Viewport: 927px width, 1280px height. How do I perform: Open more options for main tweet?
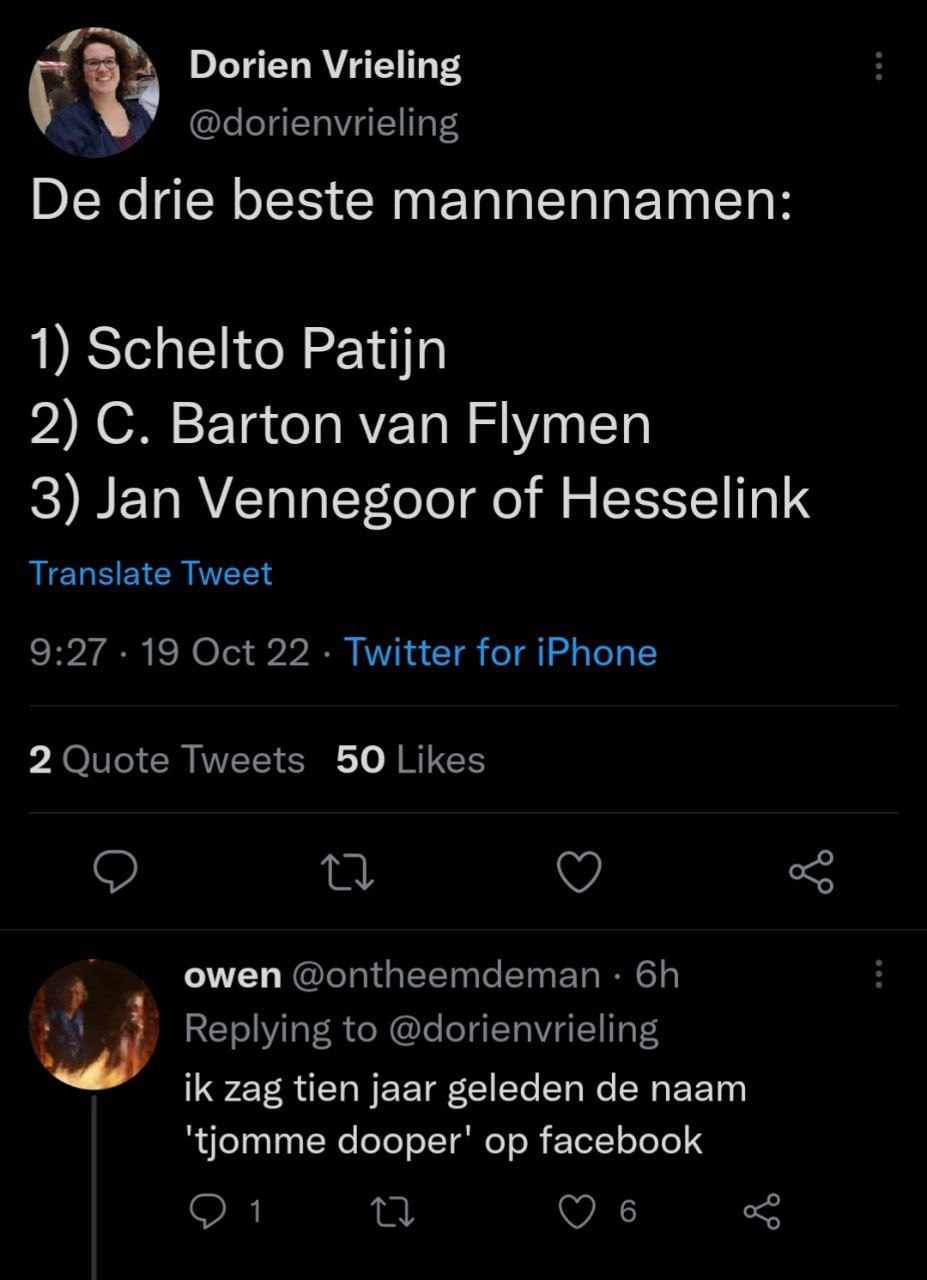879,67
